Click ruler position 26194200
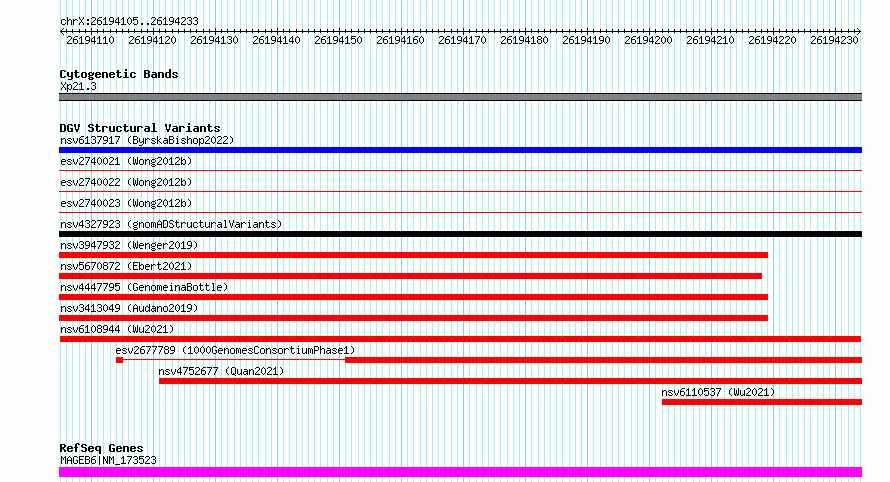Viewport: 890px width, 482px height. tap(648, 40)
